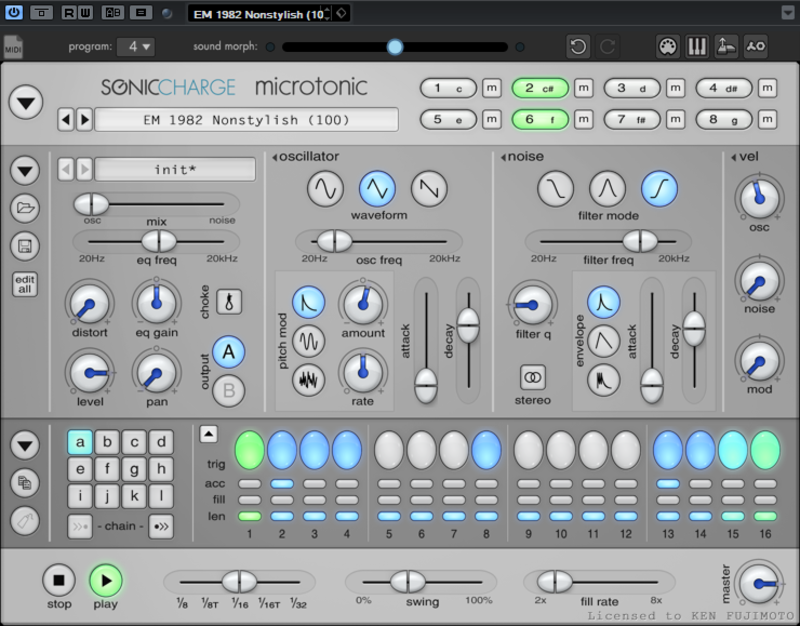
Task: Select drum channel 4 d#
Action: click(x=723, y=88)
